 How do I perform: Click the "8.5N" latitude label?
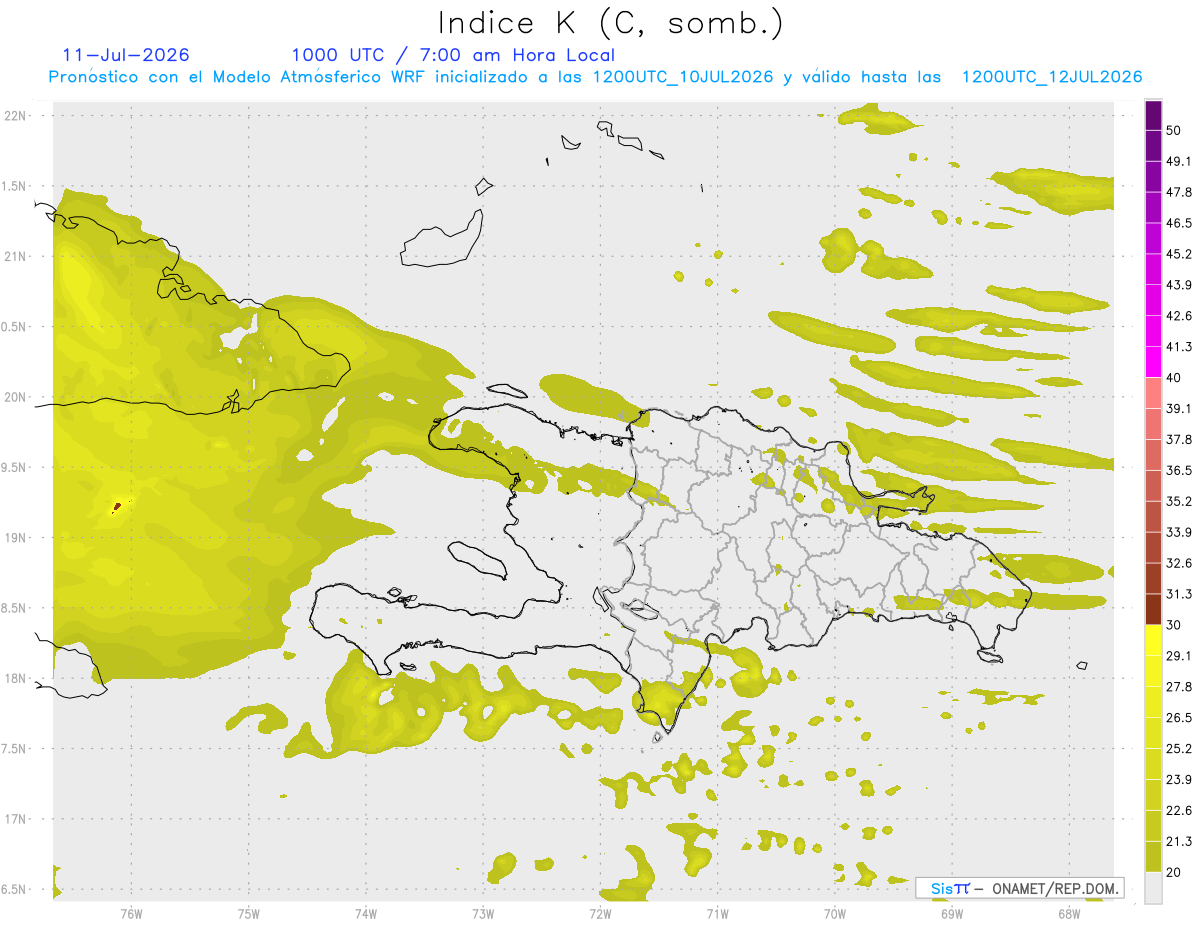pos(15,608)
